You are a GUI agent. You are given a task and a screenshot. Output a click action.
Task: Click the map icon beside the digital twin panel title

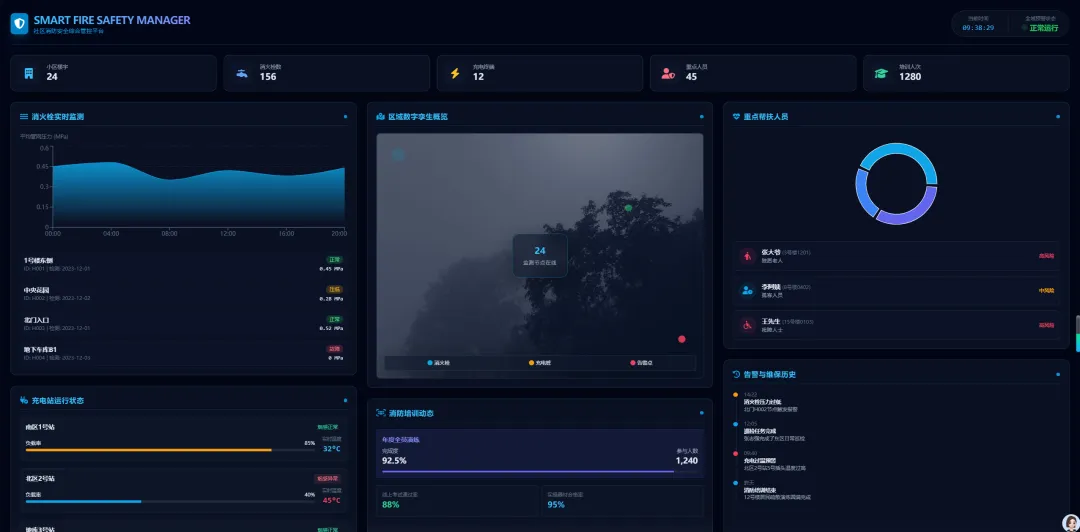381,116
